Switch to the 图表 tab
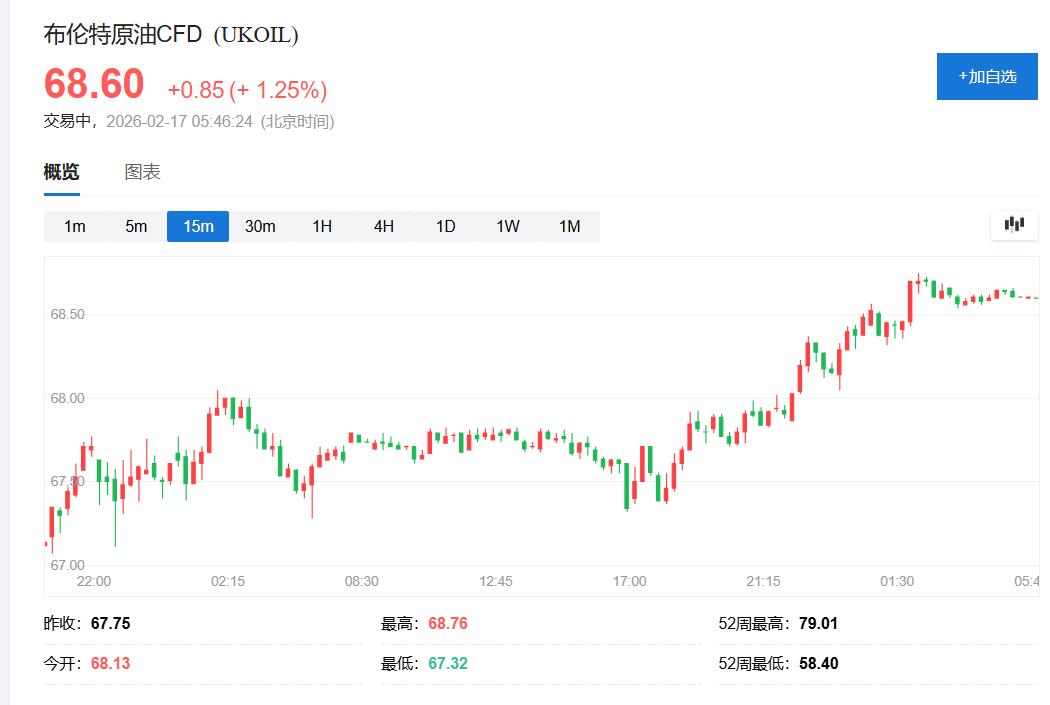This screenshot has height=705, width=1050. tap(143, 171)
